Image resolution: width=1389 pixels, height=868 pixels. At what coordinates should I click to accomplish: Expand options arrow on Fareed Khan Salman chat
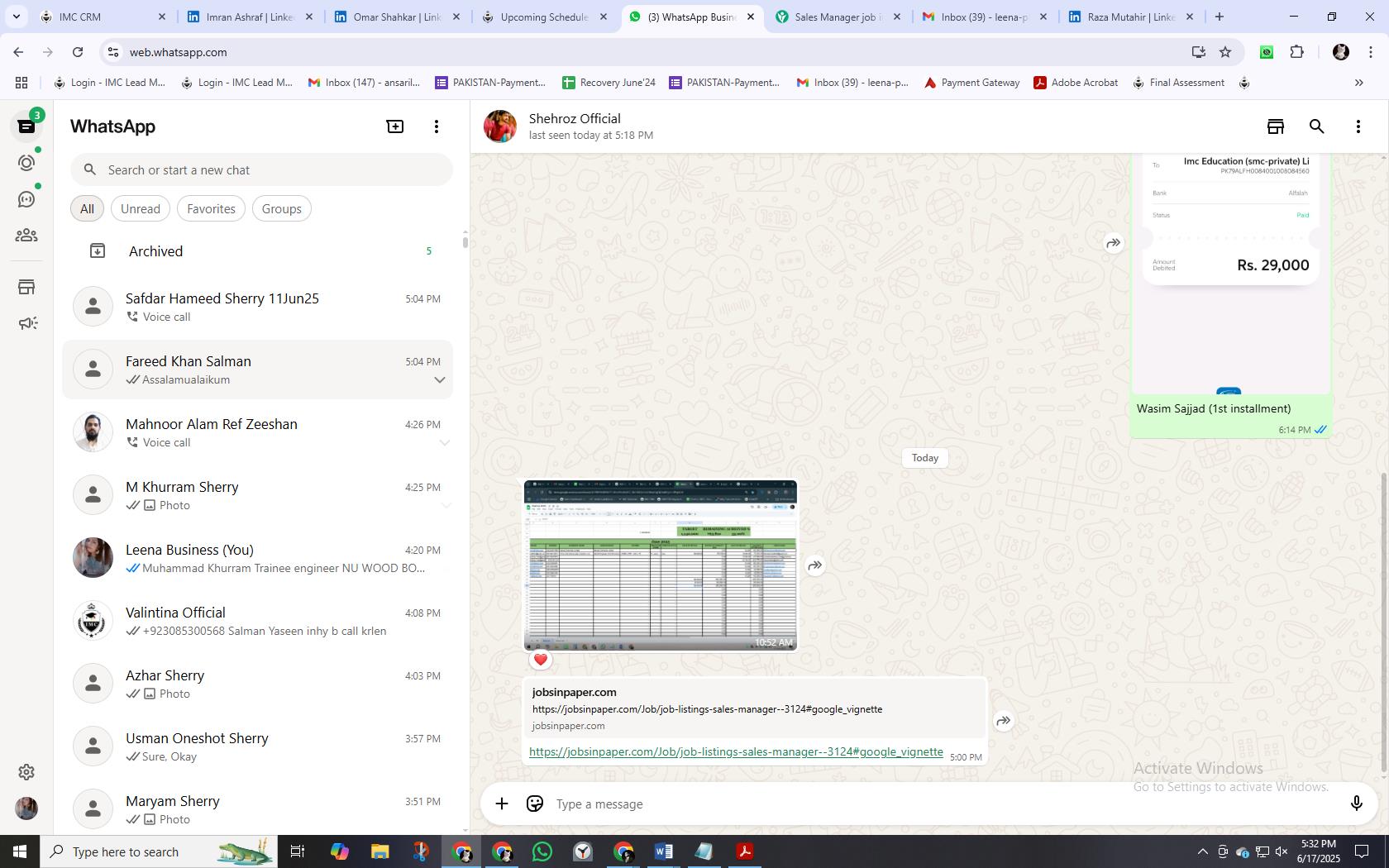tap(440, 380)
